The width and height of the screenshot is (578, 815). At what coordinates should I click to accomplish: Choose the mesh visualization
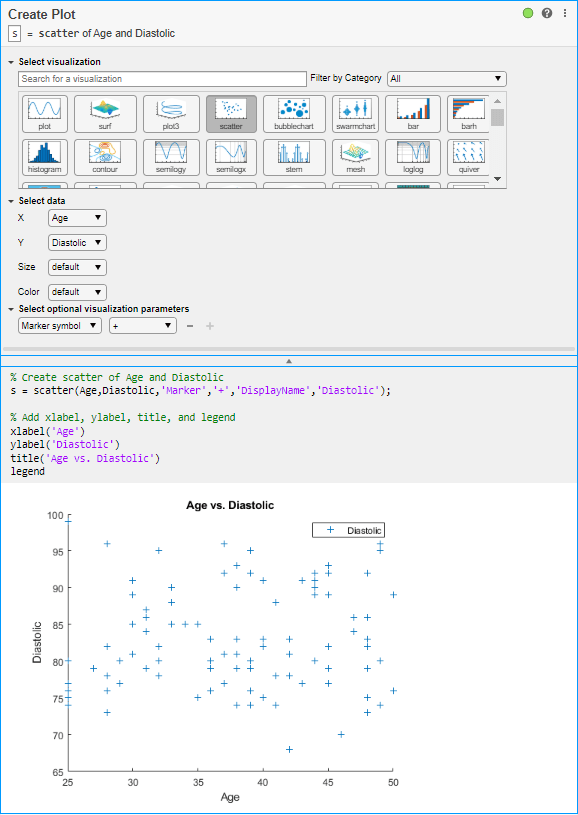(356, 157)
